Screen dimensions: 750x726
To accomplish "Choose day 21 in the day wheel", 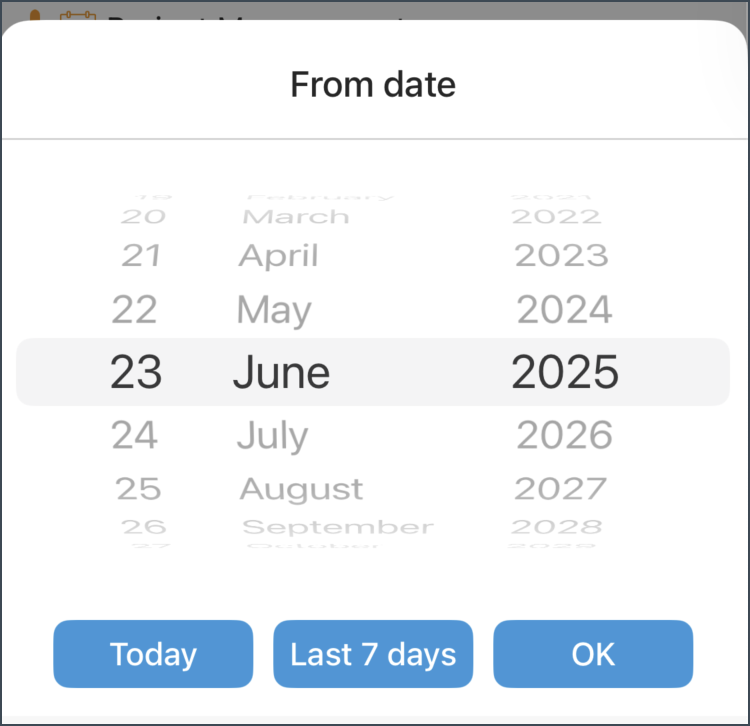I will 141,255.
